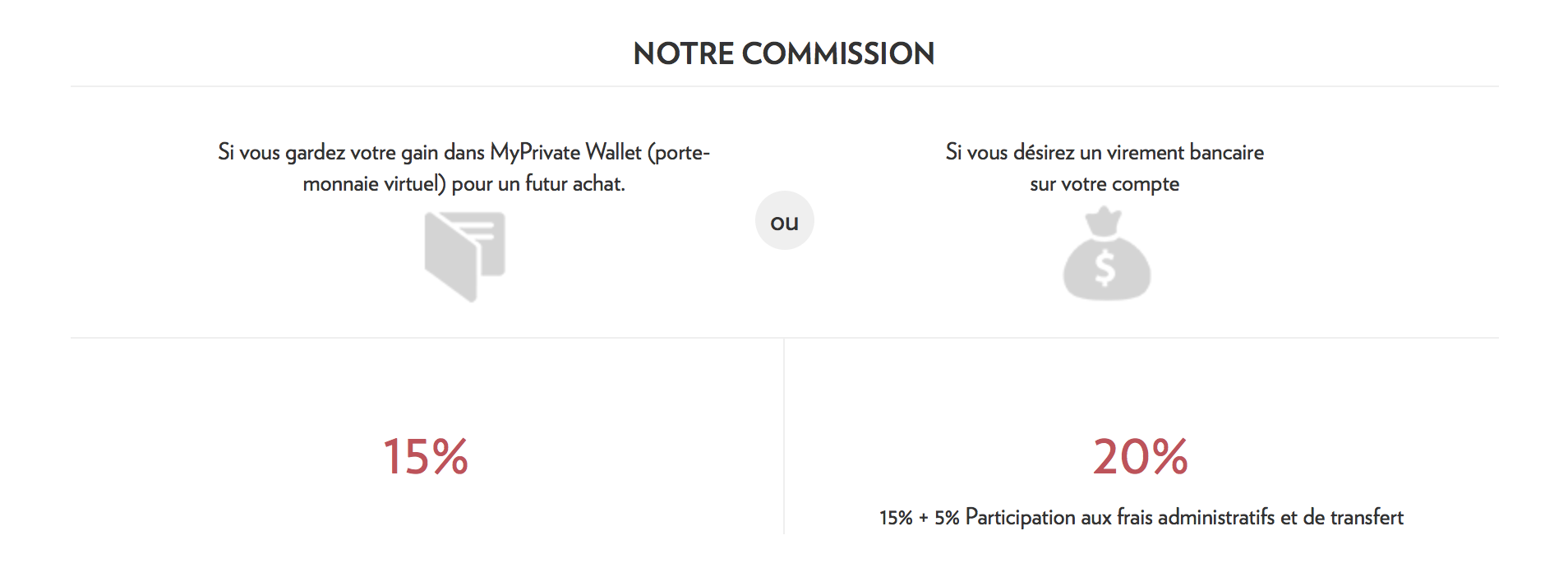Screen dimensions: 1568x577
Task: Click the wallet icon
Action: [464, 256]
